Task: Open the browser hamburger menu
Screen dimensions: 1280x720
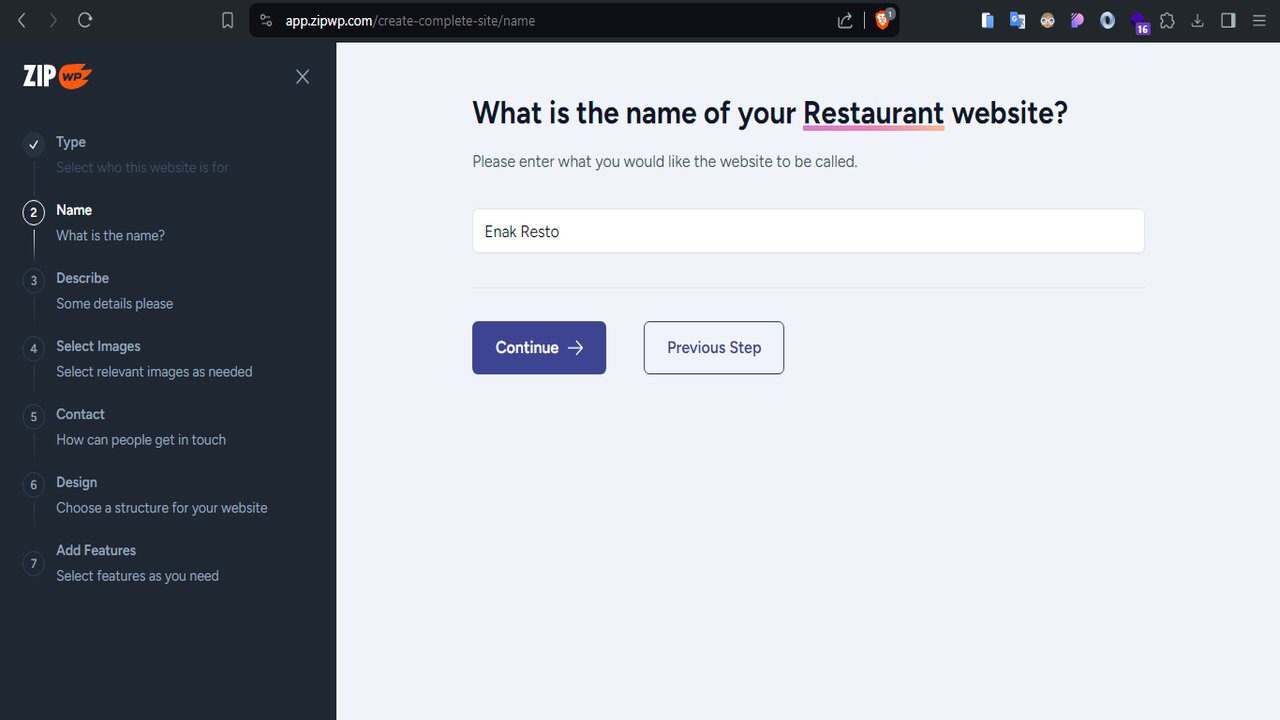Action: (1259, 20)
